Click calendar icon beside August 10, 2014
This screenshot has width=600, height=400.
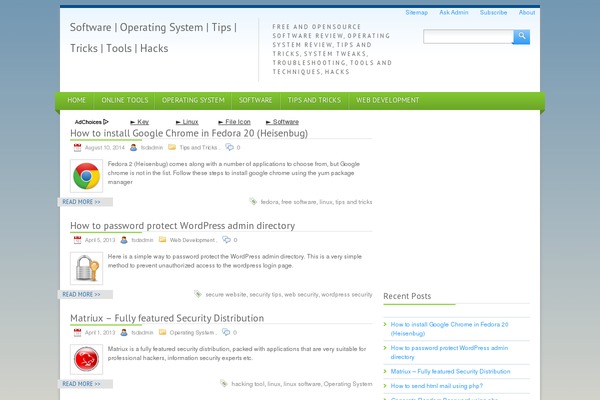(x=77, y=147)
